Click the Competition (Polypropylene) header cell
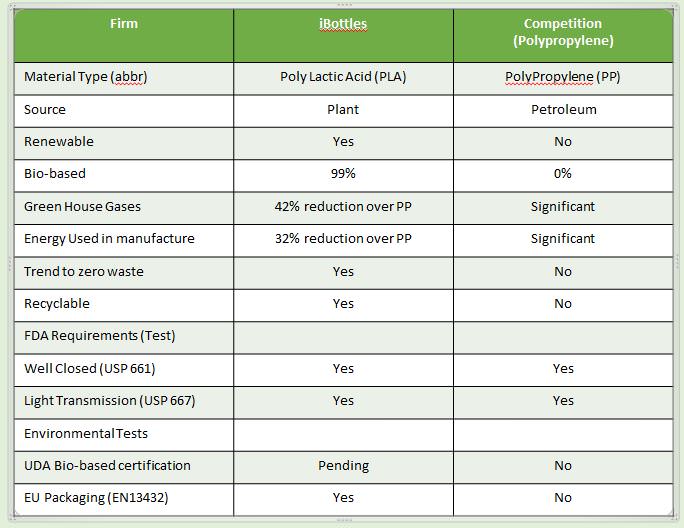The width and height of the screenshot is (684, 528). pos(563,36)
